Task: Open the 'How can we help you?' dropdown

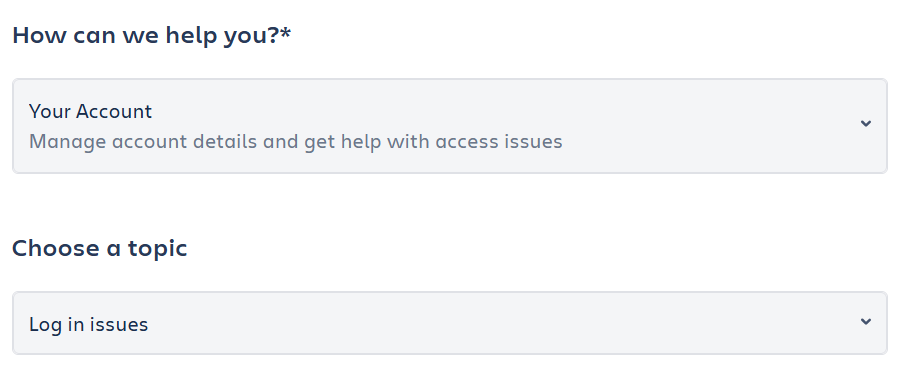Action: (x=449, y=126)
